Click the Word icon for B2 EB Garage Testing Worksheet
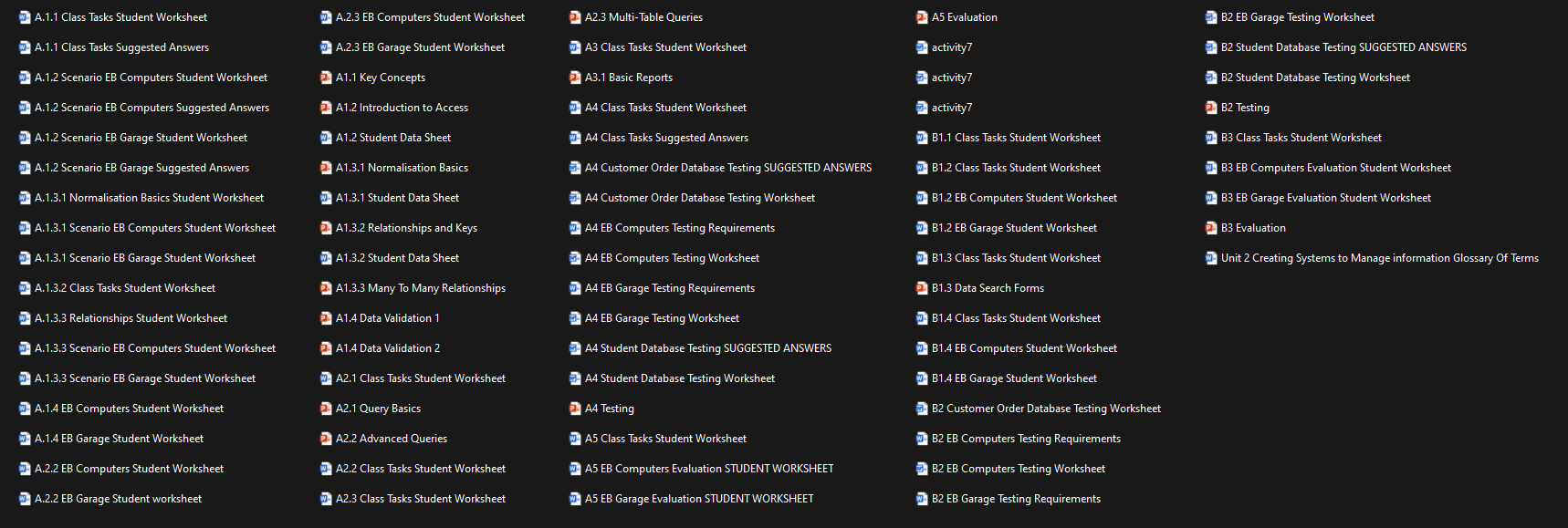Image resolution: width=1568 pixels, height=528 pixels. click(x=1211, y=17)
